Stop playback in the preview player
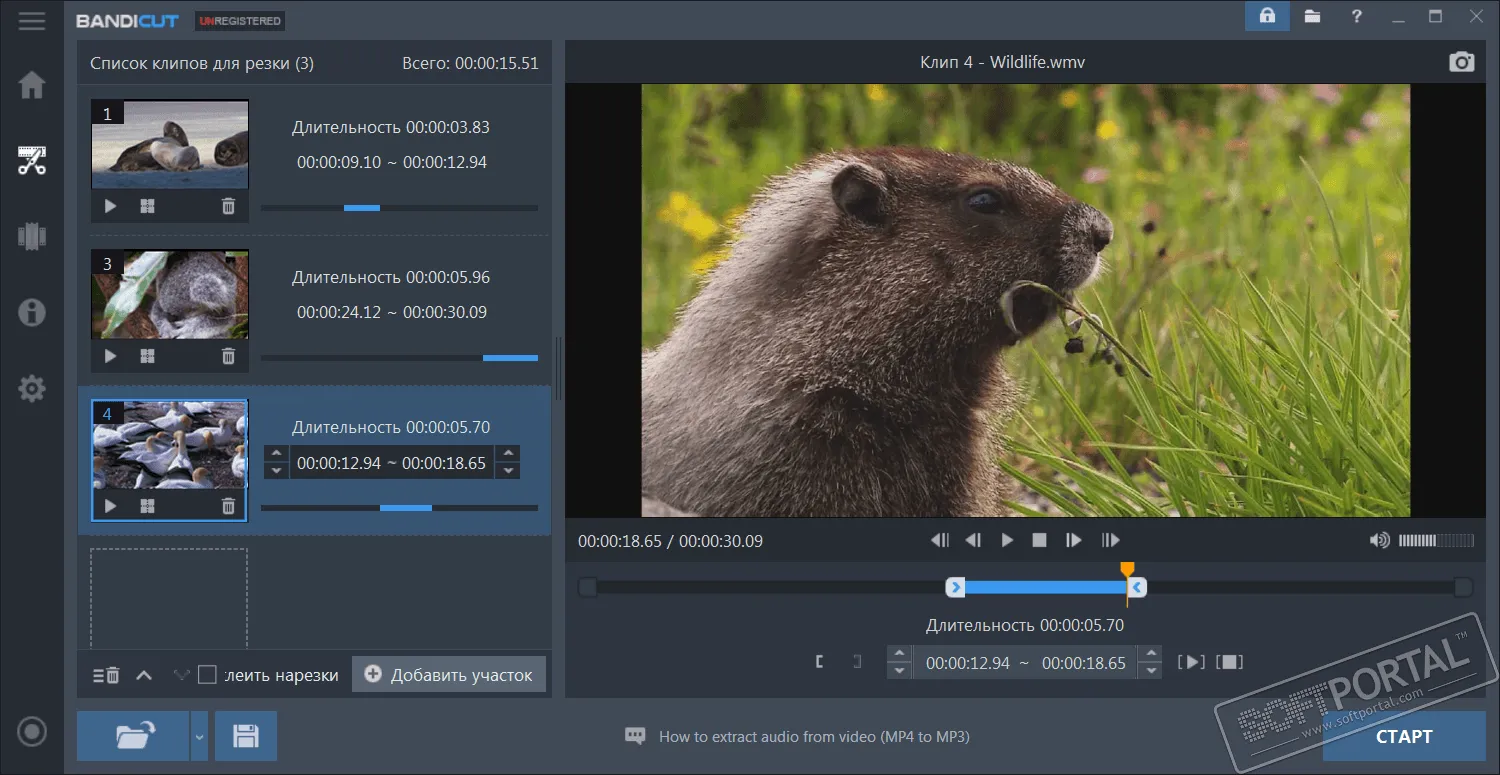Screen dimensions: 1500x775 pyautogui.click(x=1039, y=540)
